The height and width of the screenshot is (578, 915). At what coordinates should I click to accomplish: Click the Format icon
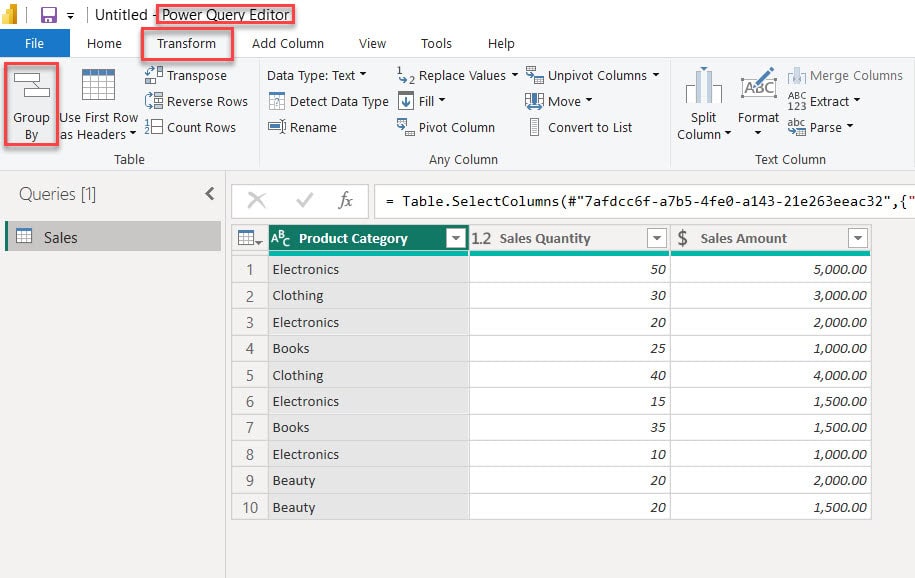pyautogui.click(x=758, y=85)
